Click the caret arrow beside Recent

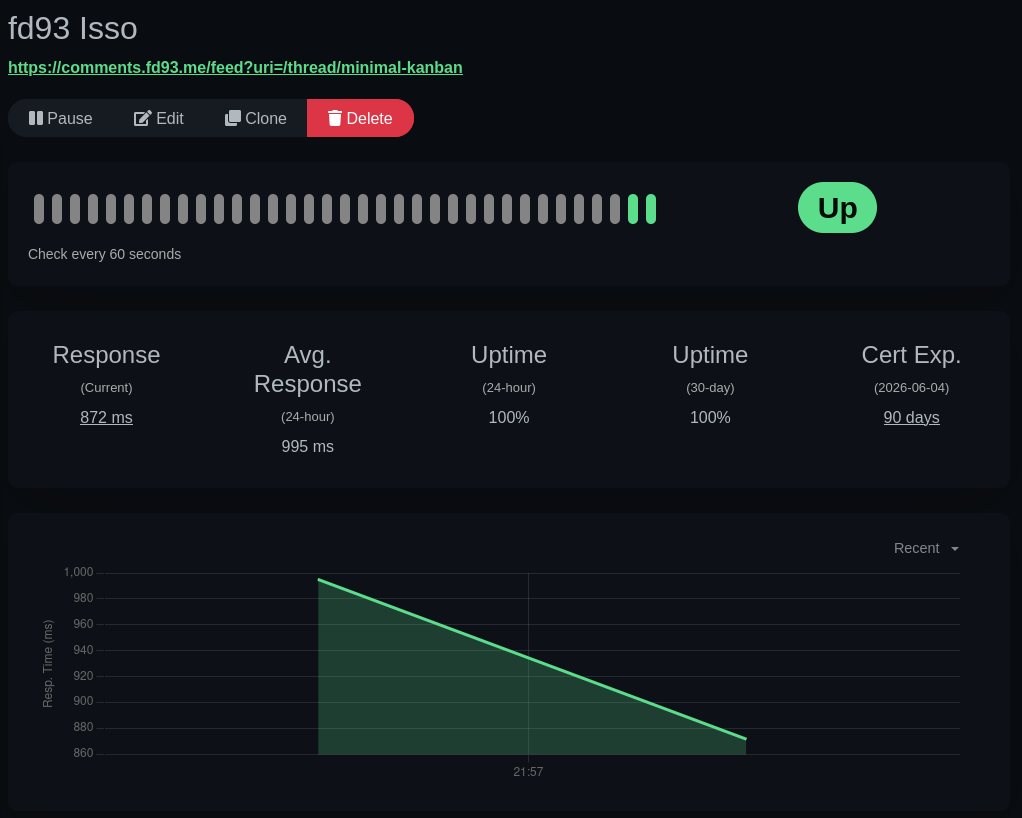click(x=954, y=548)
